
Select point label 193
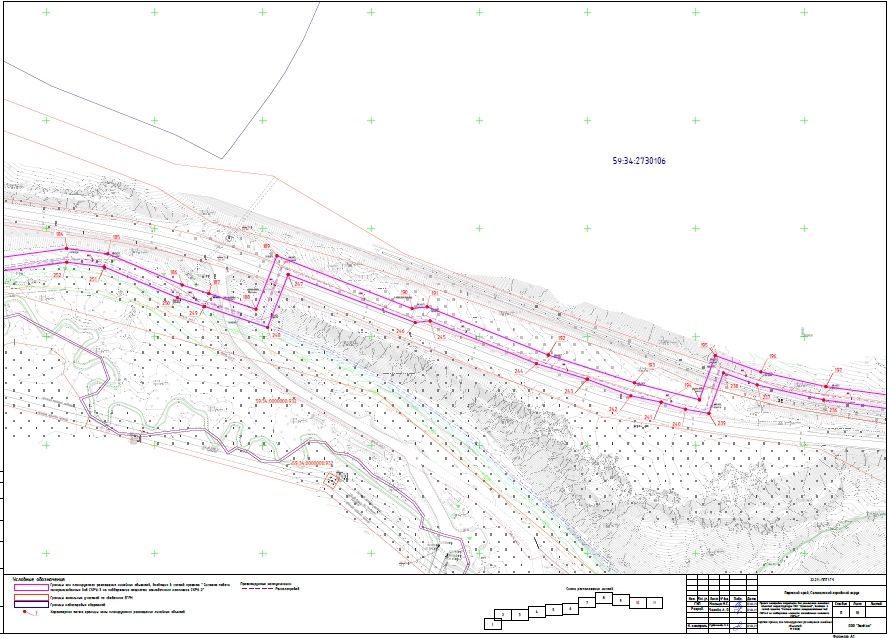click(651, 365)
